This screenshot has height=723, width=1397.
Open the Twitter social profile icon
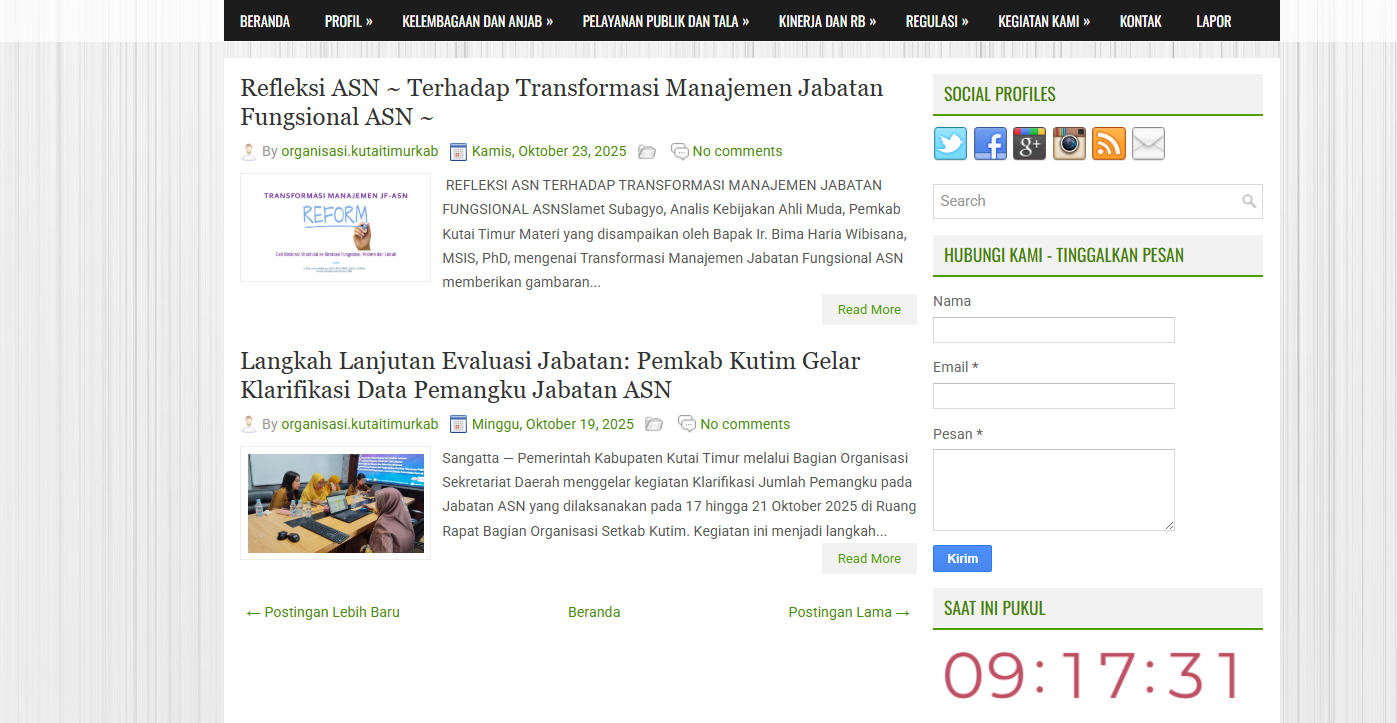(950, 144)
